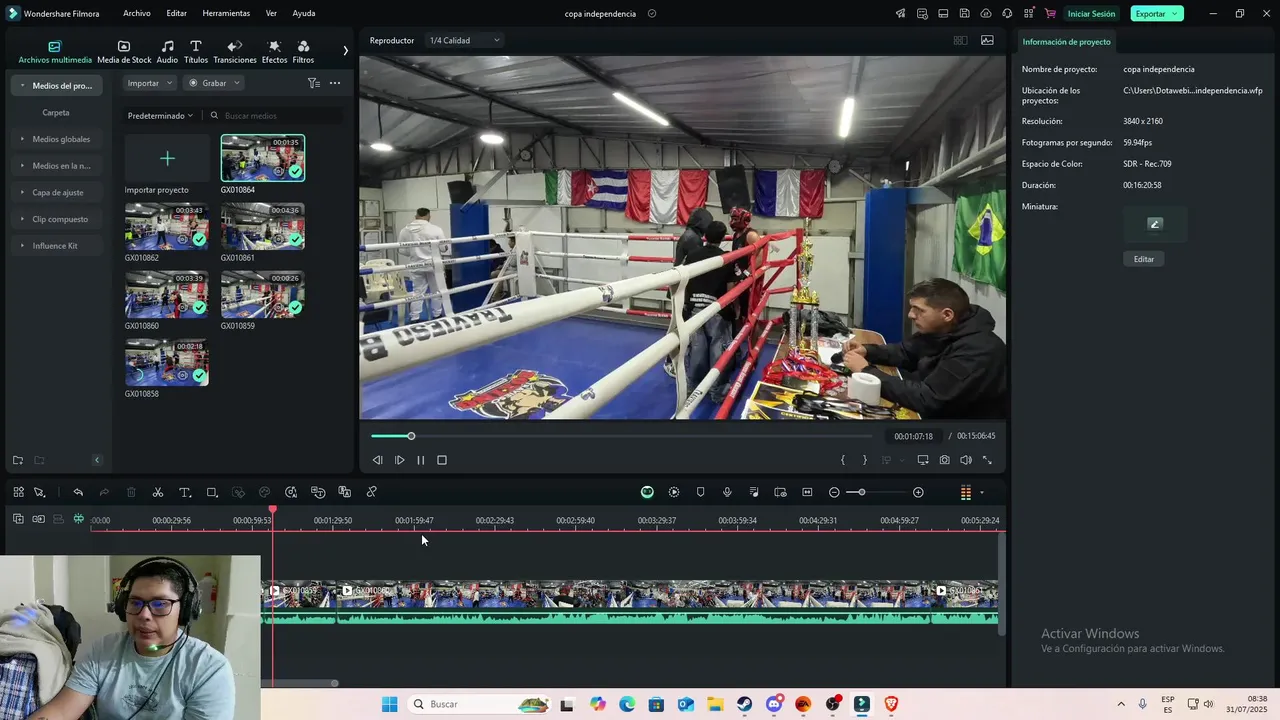This screenshot has width=1280, height=720.
Task: Play the preview with the play button
Action: [399, 460]
